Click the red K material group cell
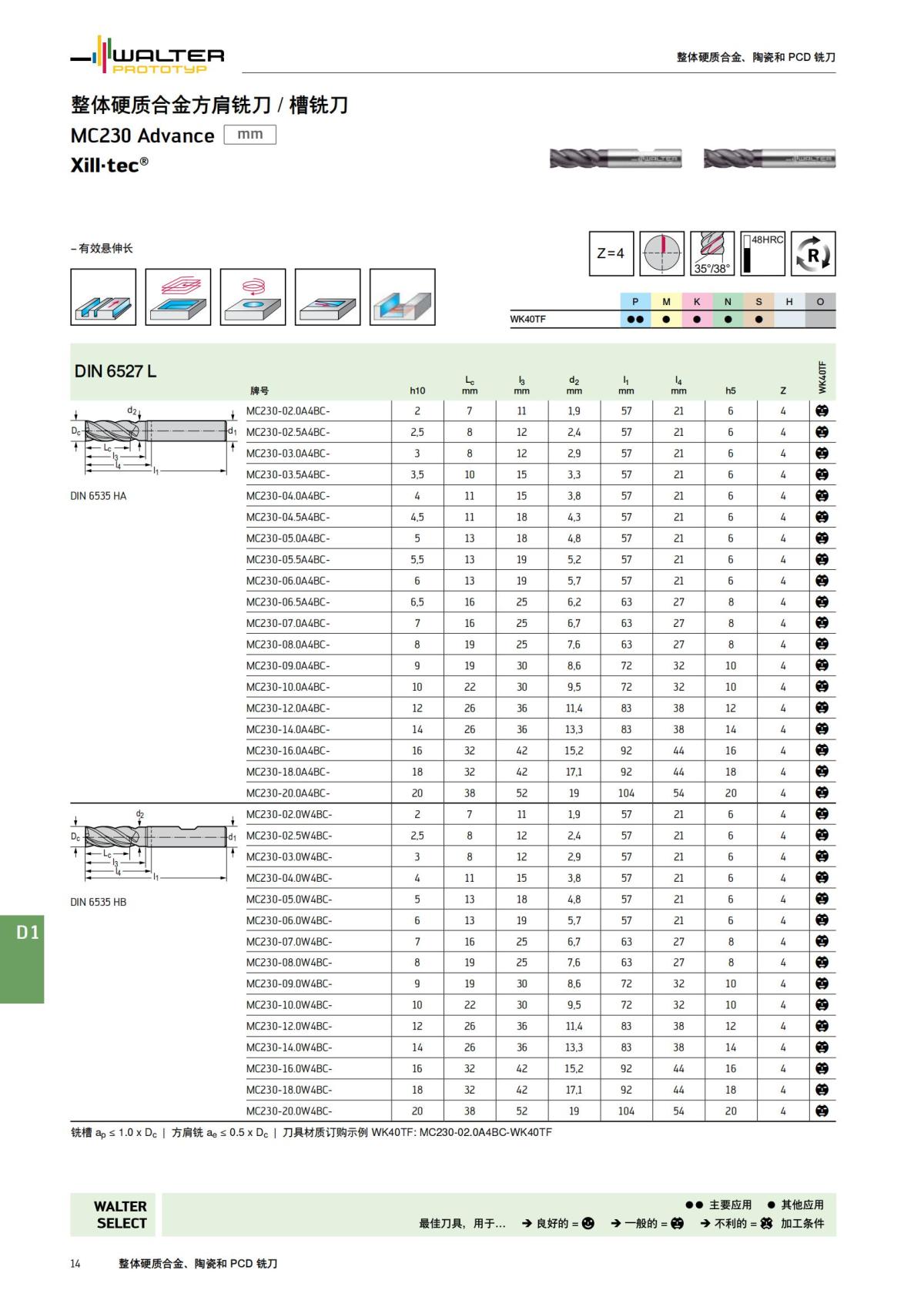The width and height of the screenshot is (924, 1307). tap(697, 302)
